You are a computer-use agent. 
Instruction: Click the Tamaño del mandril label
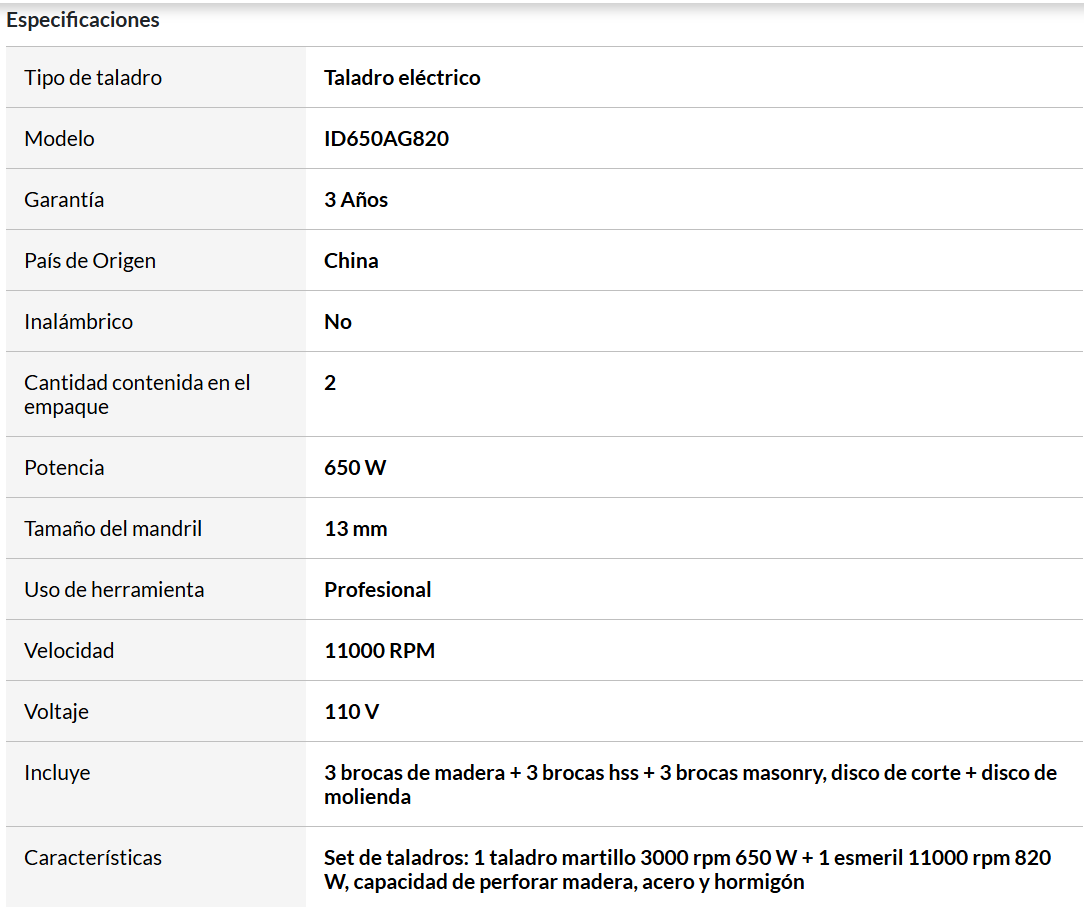(113, 529)
